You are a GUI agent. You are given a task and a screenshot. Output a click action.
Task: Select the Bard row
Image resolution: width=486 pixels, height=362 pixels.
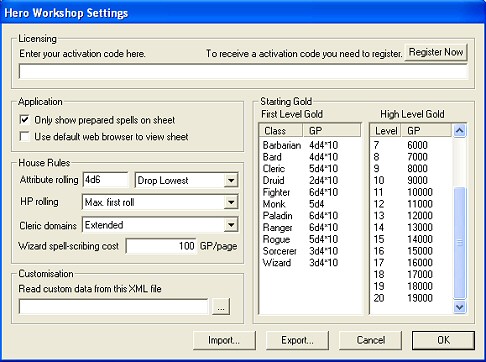[310, 157]
